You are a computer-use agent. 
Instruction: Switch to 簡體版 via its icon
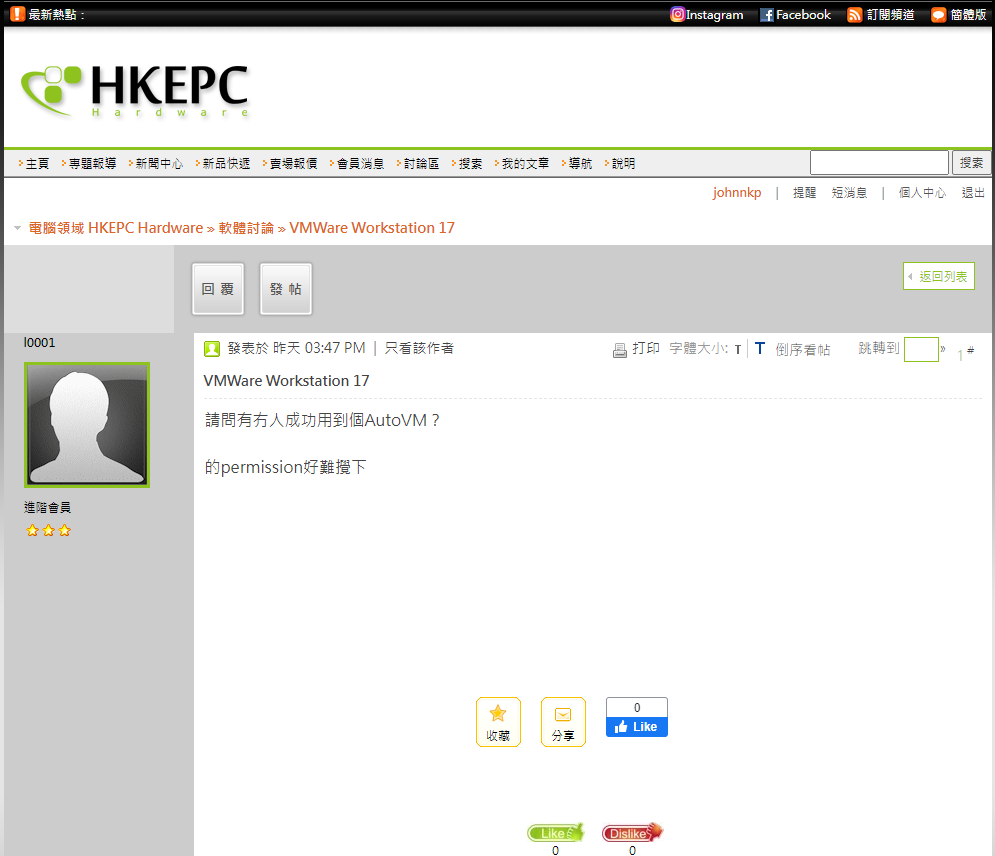point(937,14)
